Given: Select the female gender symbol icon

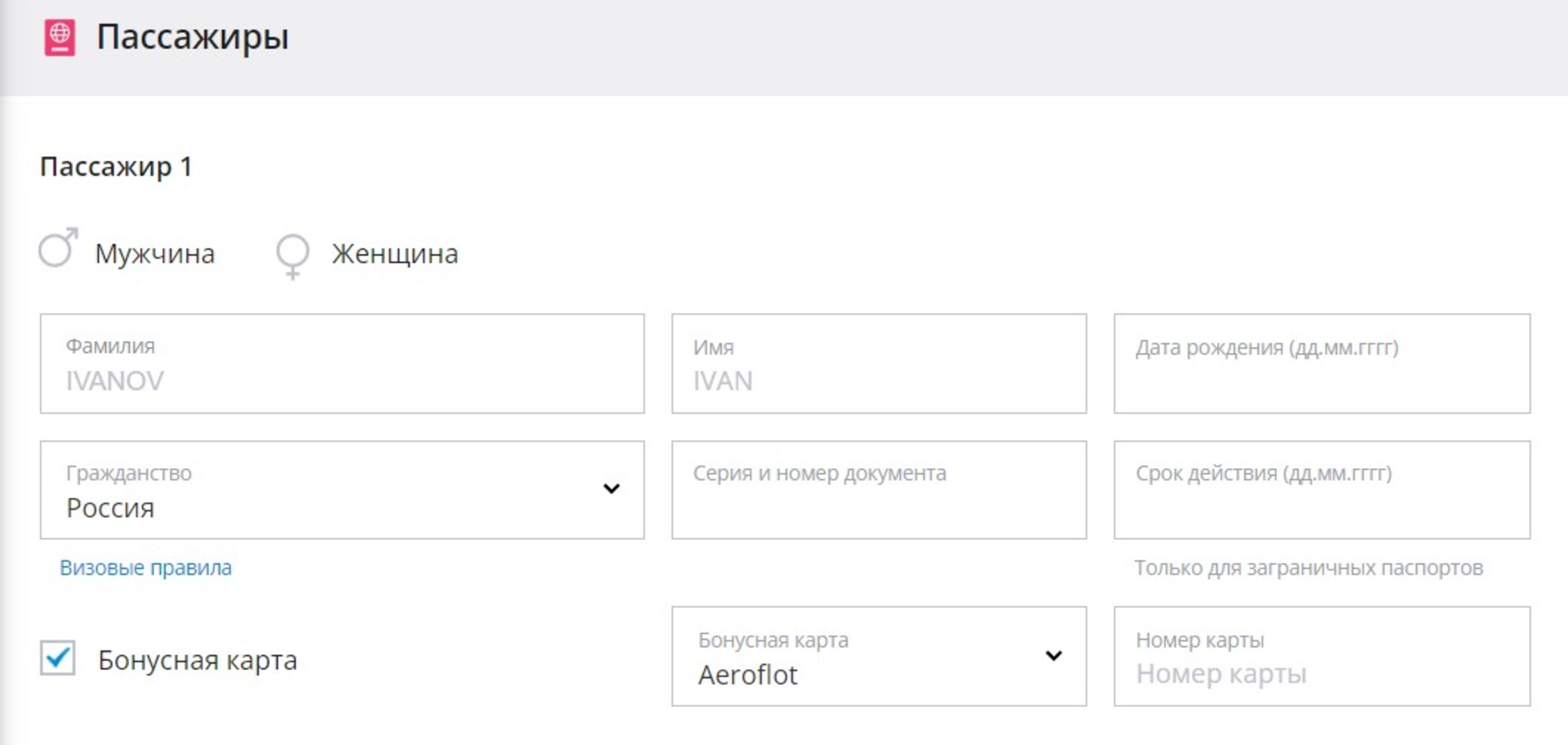Looking at the screenshot, I should tap(292, 255).
